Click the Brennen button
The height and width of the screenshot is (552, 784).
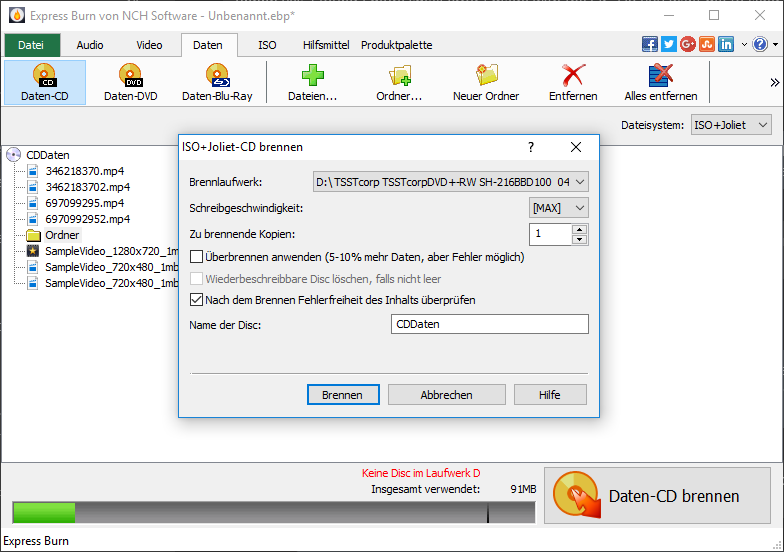pos(343,395)
